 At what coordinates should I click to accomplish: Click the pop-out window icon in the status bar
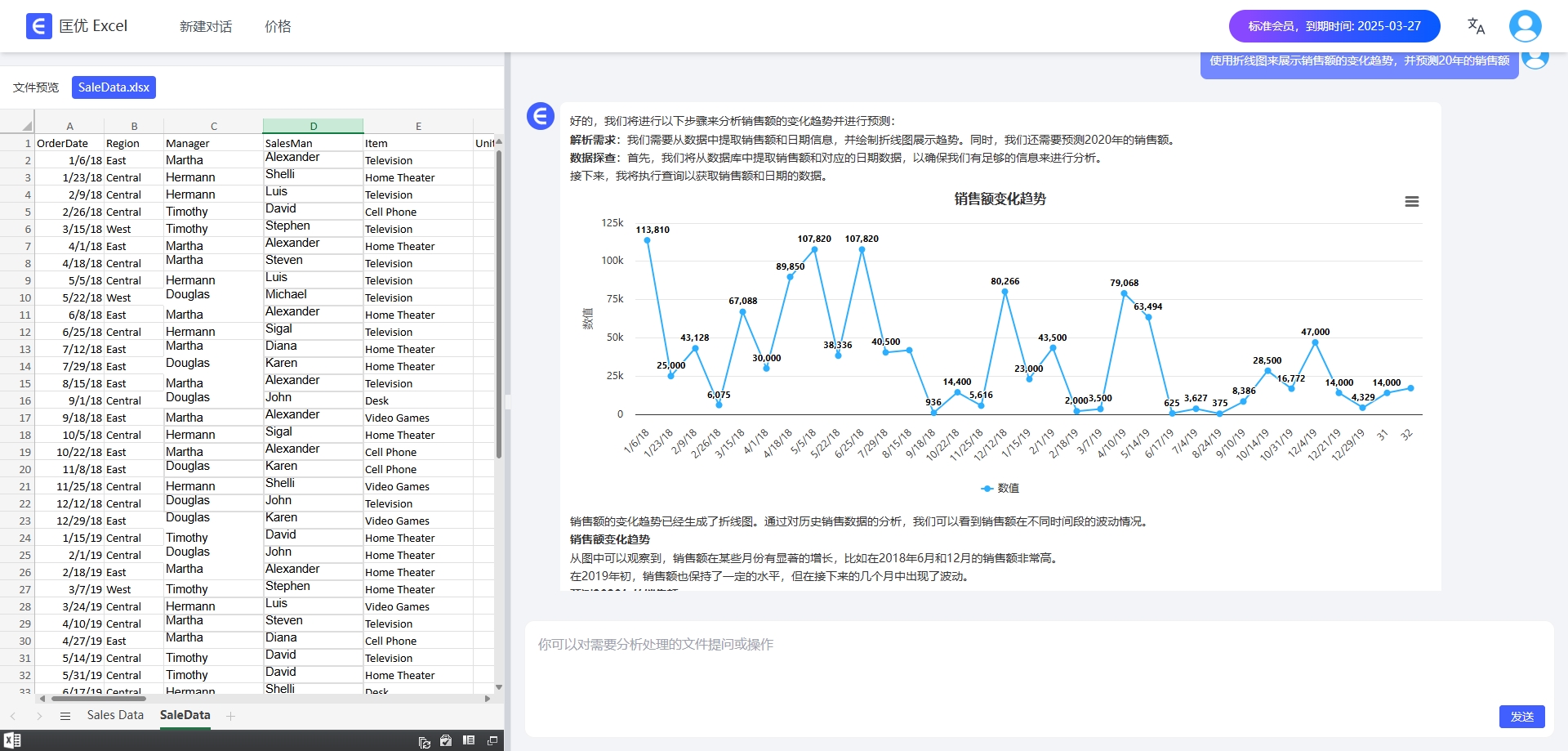[x=492, y=740]
